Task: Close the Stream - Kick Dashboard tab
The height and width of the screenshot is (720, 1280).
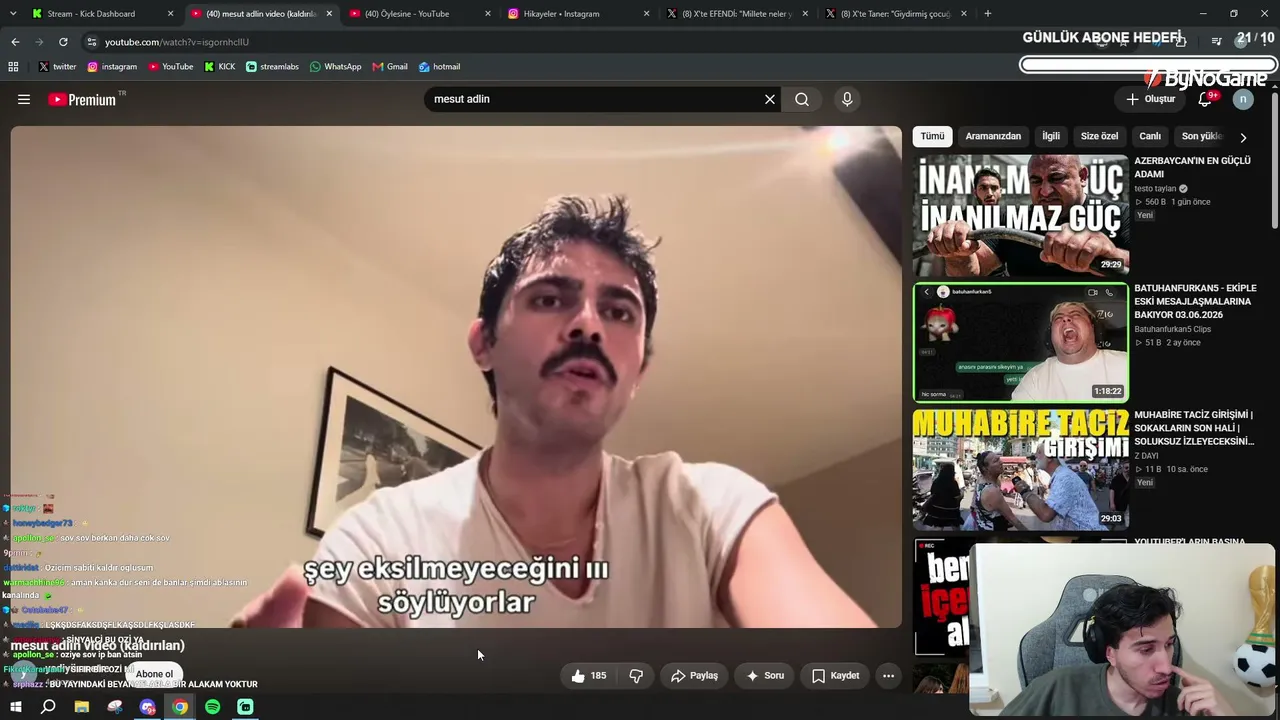Action: pos(170,14)
